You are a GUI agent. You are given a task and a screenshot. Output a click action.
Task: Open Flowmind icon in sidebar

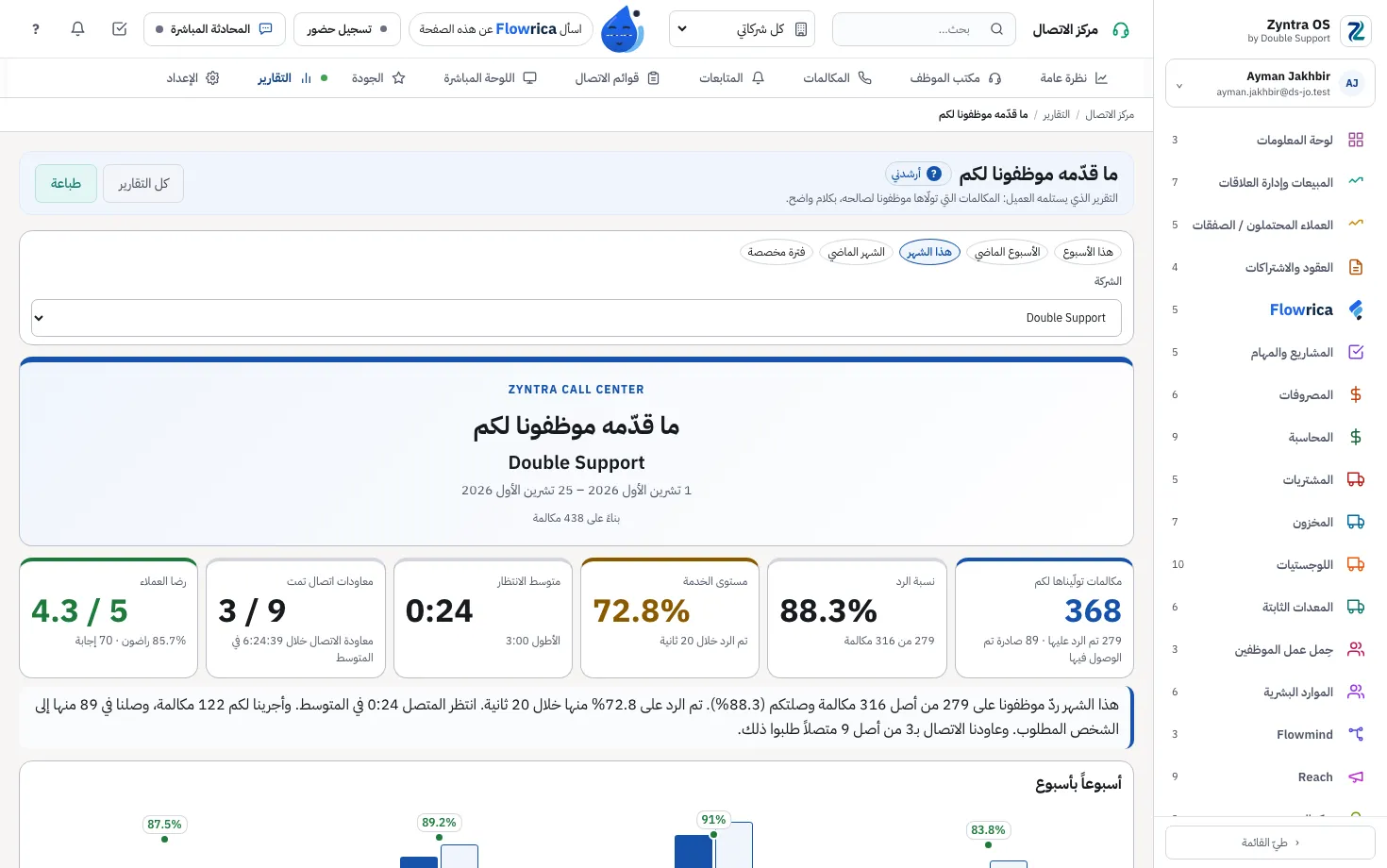pyautogui.click(x=1356, y=734)
